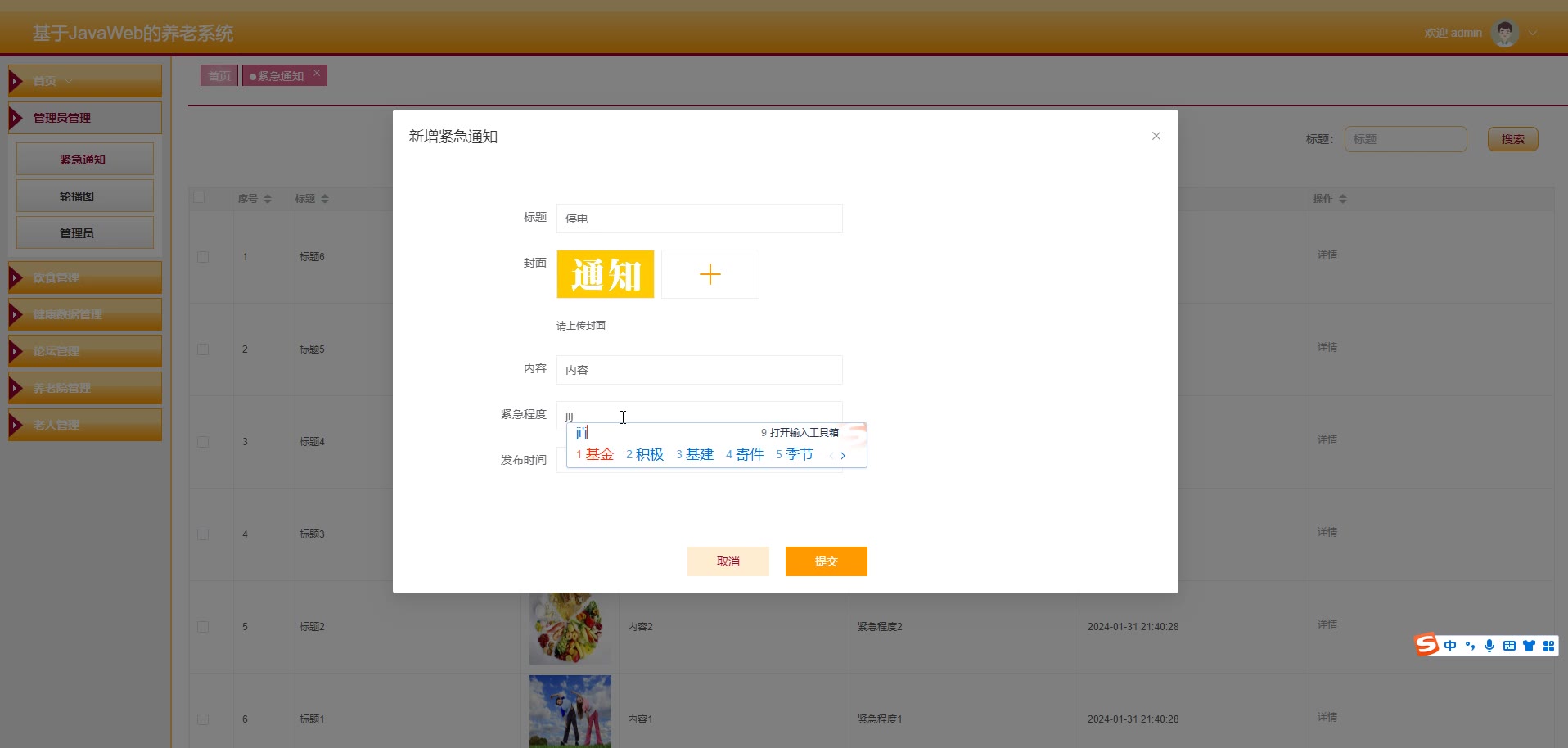The width and height of the screenshot is (1568, 748).
Task: Open the IME soft keyboard icon
Action: (x=1509, y=646)
